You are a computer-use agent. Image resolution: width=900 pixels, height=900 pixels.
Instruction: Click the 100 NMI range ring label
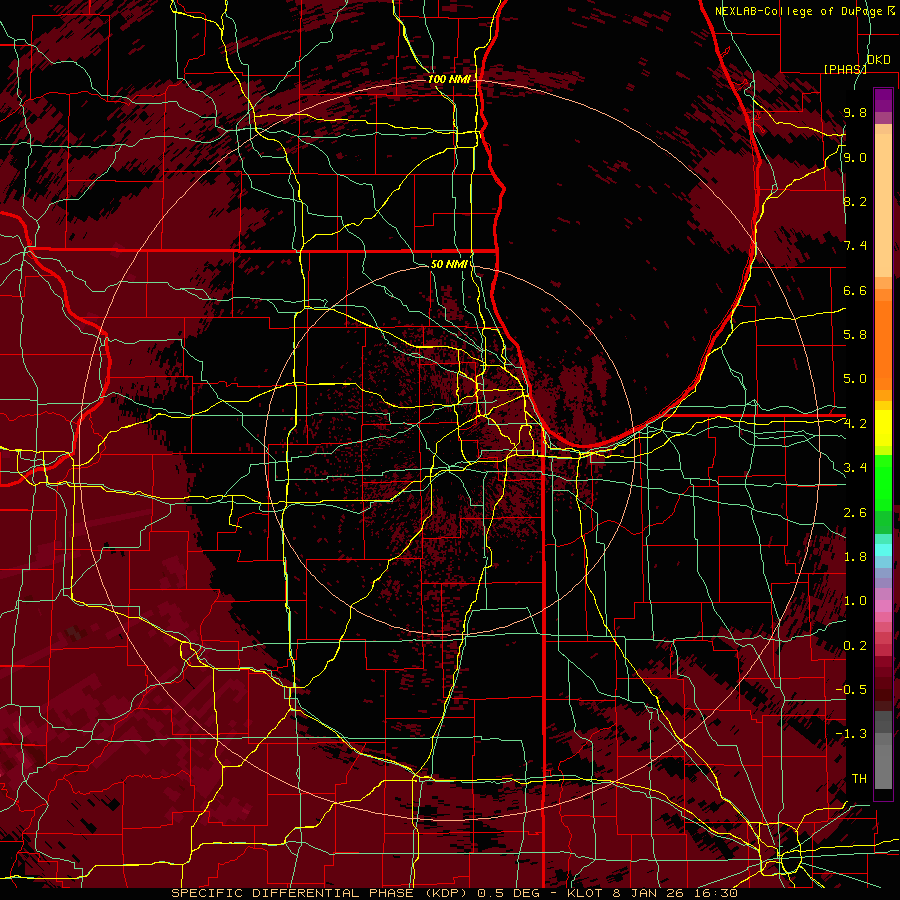[x=449, y=79]
